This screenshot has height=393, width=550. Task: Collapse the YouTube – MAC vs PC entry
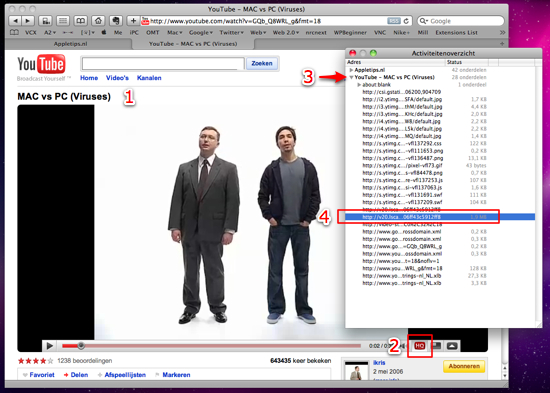(351, 78)
